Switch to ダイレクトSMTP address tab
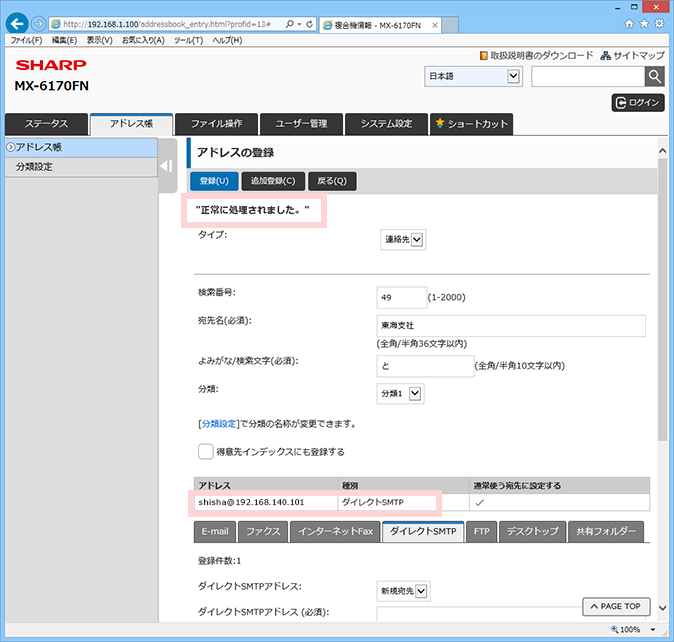Viewport: 674px width, 642px height. [x=423, y=532]
